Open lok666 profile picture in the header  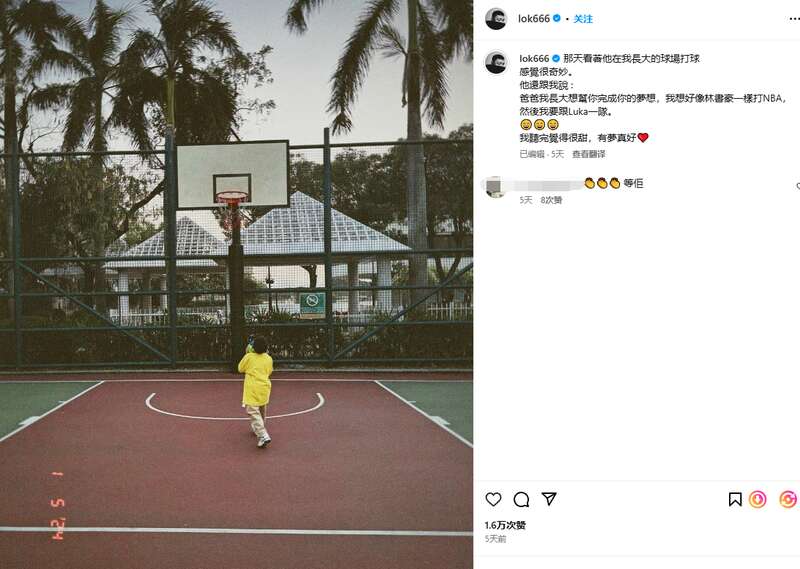click(495, 19)
